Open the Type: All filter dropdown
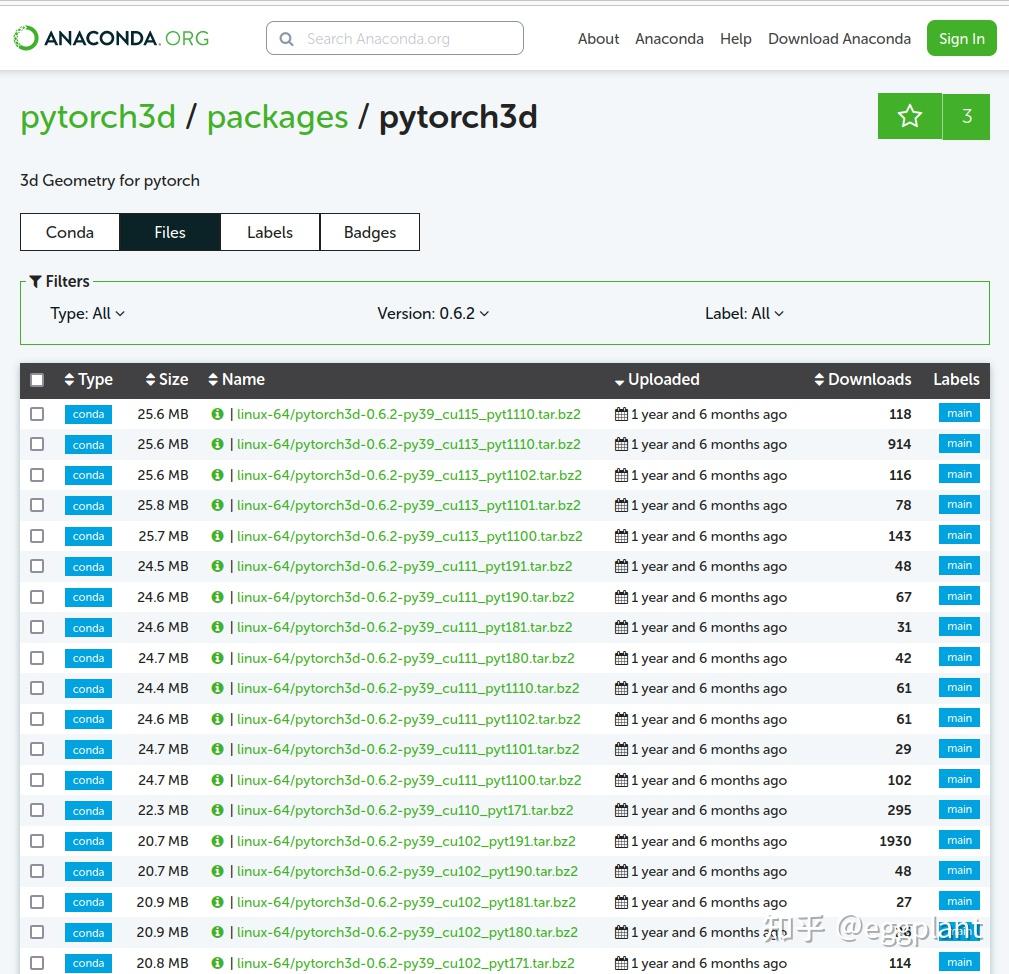The image size is (1009, 974). [88, 314]
